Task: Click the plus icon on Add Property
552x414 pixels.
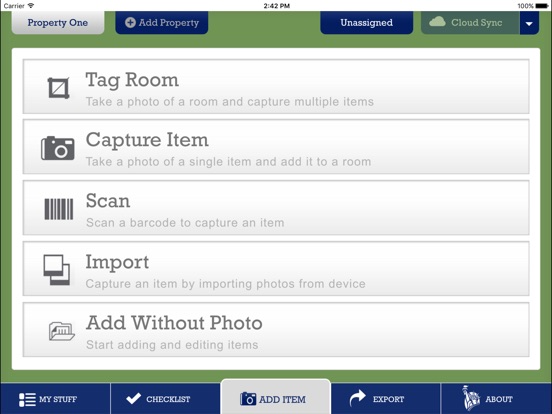Action: pyautogui.click(x=130, y=23)
